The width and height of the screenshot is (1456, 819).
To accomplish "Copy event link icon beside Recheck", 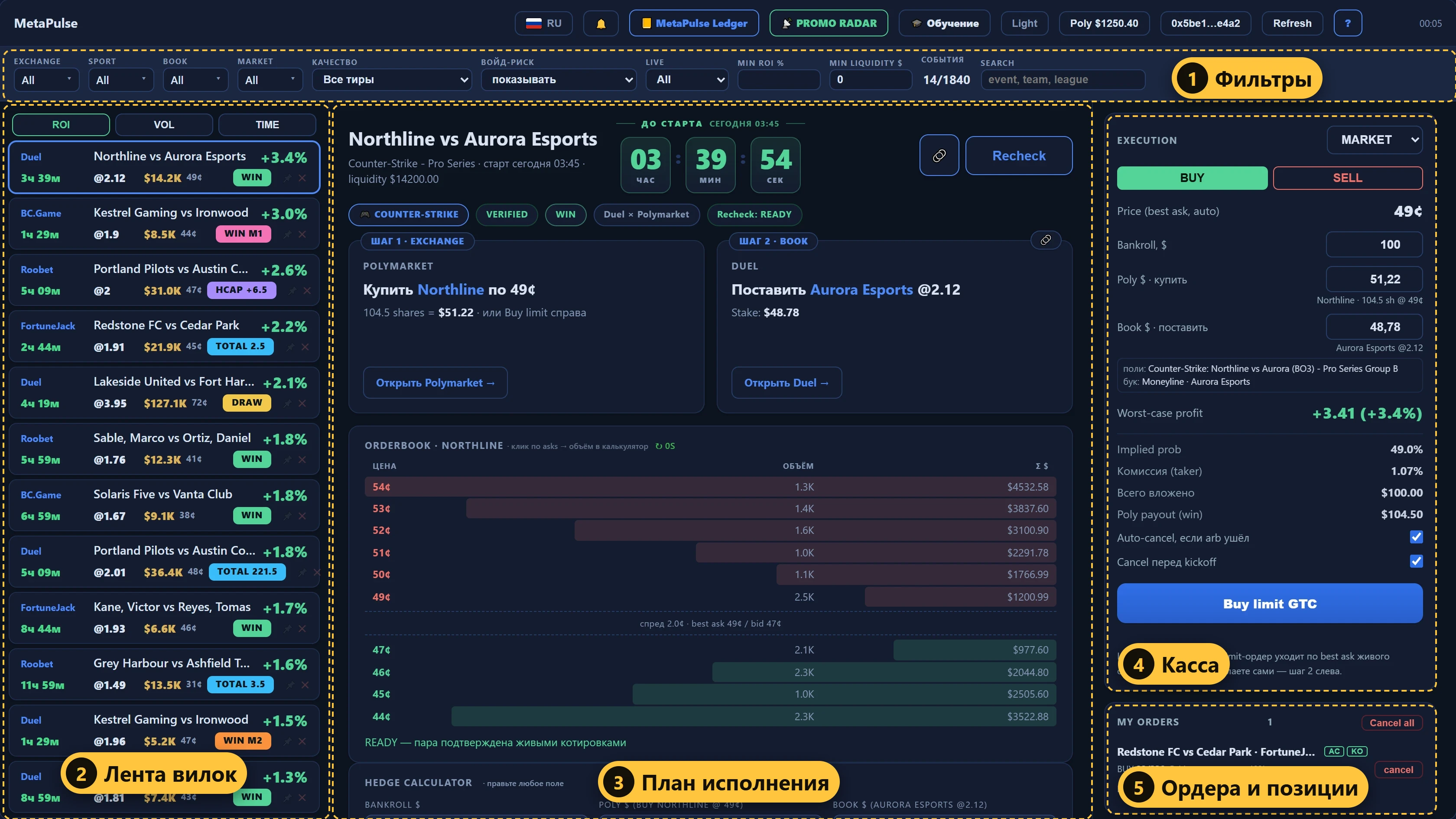I will click(939, 156).
